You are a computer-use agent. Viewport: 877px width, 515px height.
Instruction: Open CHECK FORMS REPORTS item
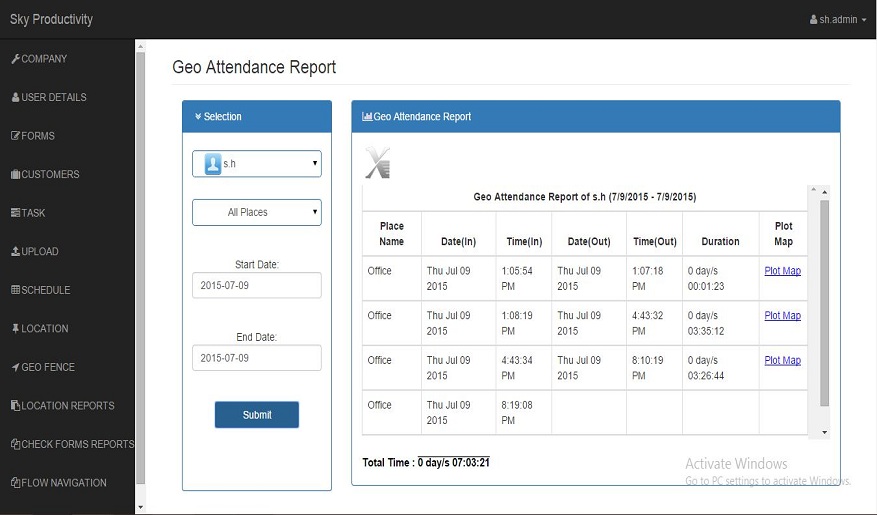(x=73, y=445)
